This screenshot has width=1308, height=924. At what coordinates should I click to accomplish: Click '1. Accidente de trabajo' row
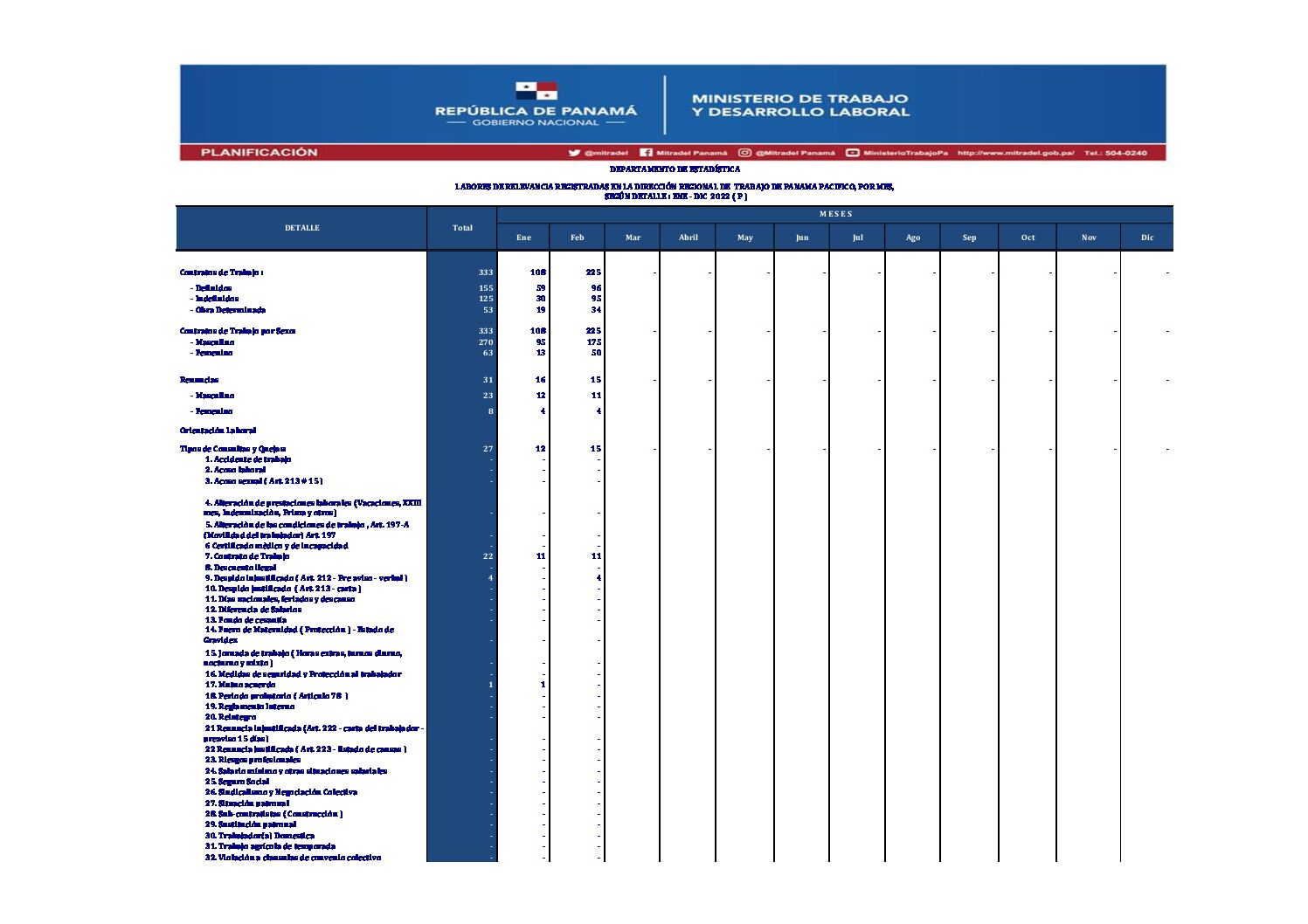point(248,459)
